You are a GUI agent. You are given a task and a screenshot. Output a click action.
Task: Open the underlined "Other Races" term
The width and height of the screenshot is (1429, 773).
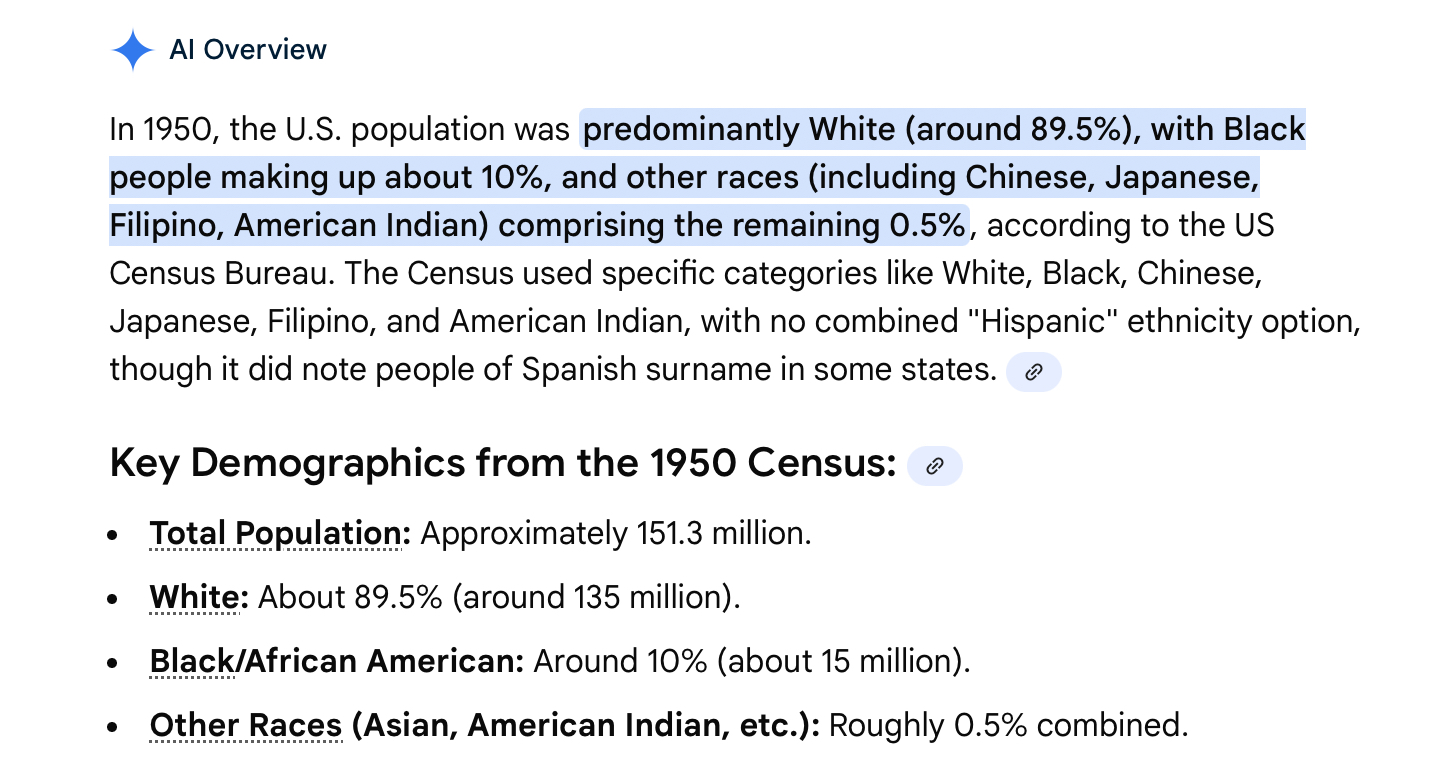245,726
